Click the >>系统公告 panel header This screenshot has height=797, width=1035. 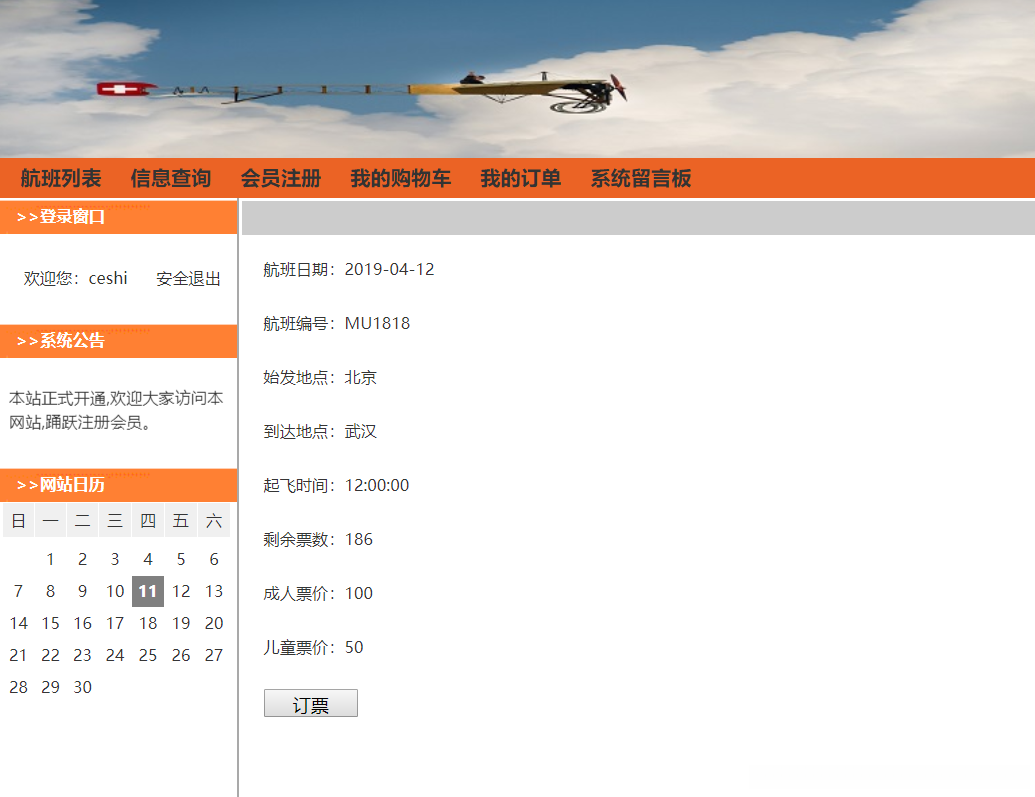[x=118, y=341]
